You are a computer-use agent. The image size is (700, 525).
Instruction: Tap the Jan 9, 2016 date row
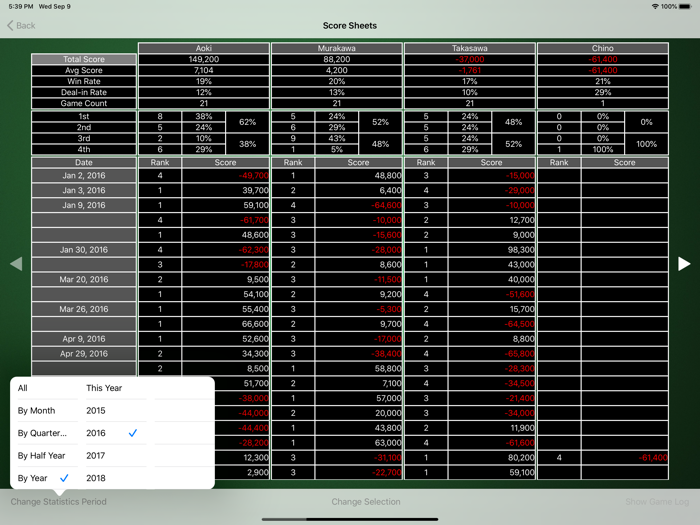(x=83, y=205)
